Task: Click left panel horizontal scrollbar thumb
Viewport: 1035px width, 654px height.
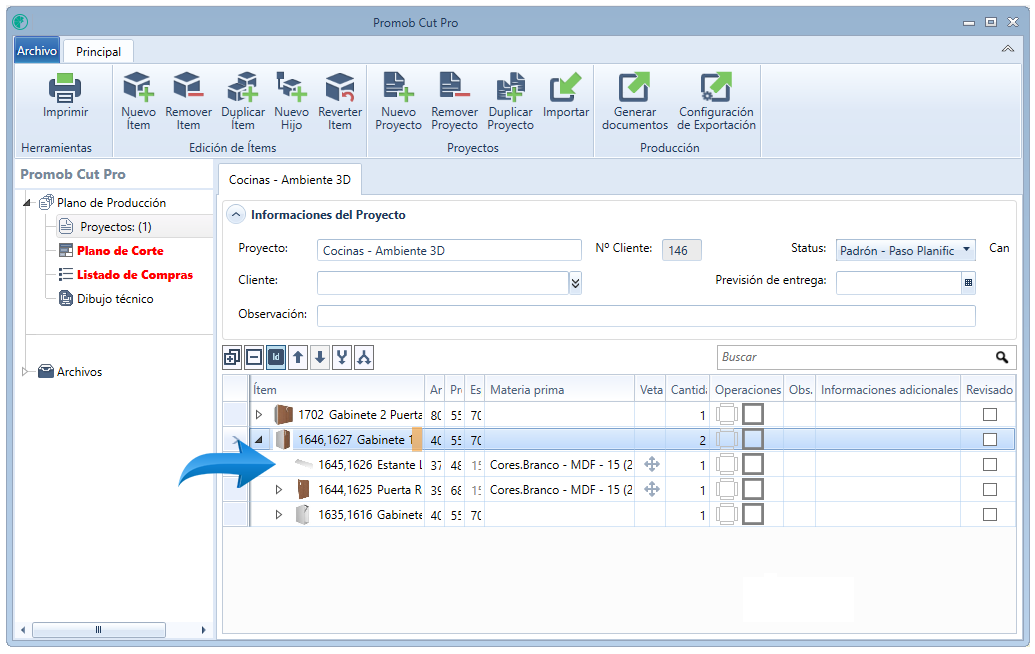Action: (98, 630)
